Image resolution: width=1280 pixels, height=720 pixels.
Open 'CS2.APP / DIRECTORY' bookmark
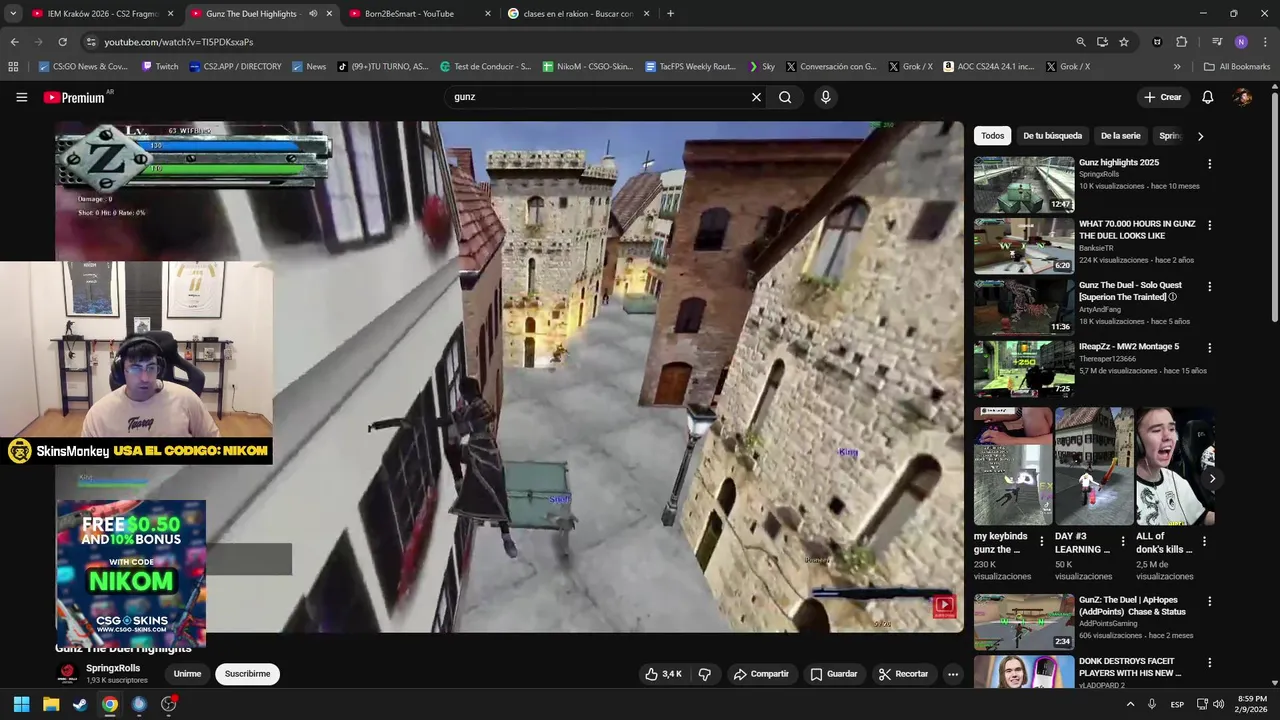[235, 67]
